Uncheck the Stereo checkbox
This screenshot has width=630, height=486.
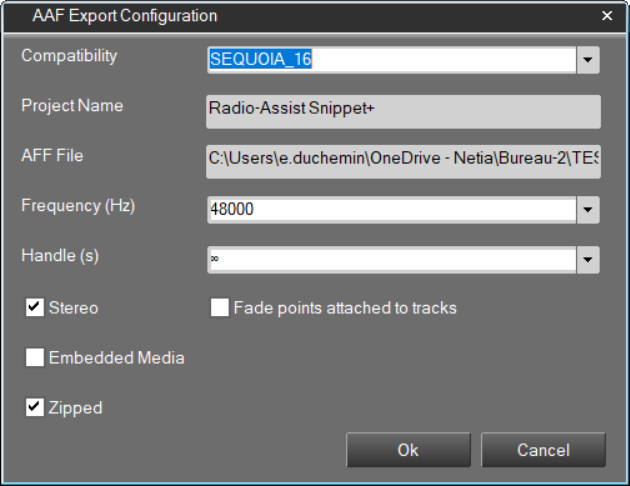coord(35,308)
